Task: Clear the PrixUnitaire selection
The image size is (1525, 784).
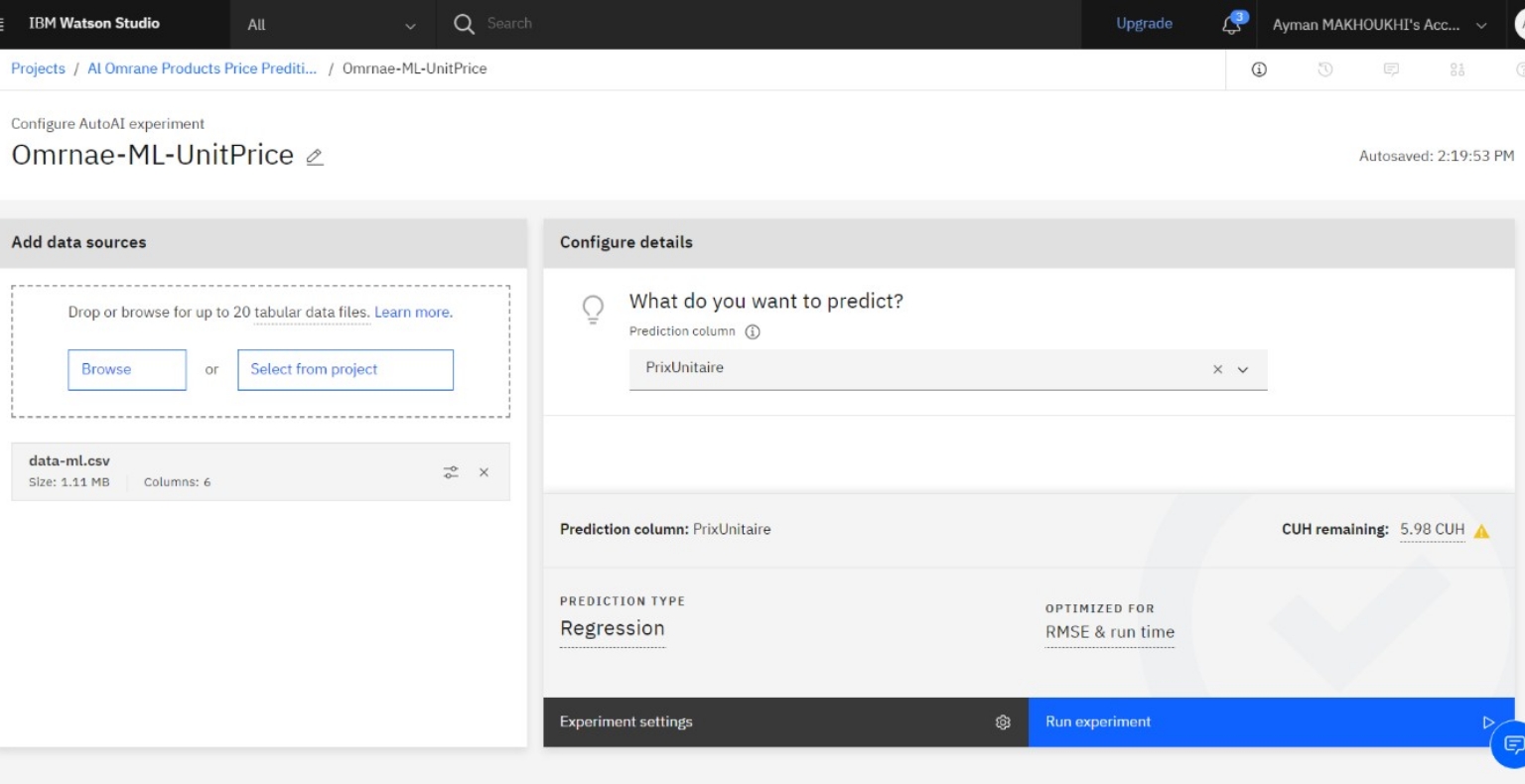Action: point(1217,369)
